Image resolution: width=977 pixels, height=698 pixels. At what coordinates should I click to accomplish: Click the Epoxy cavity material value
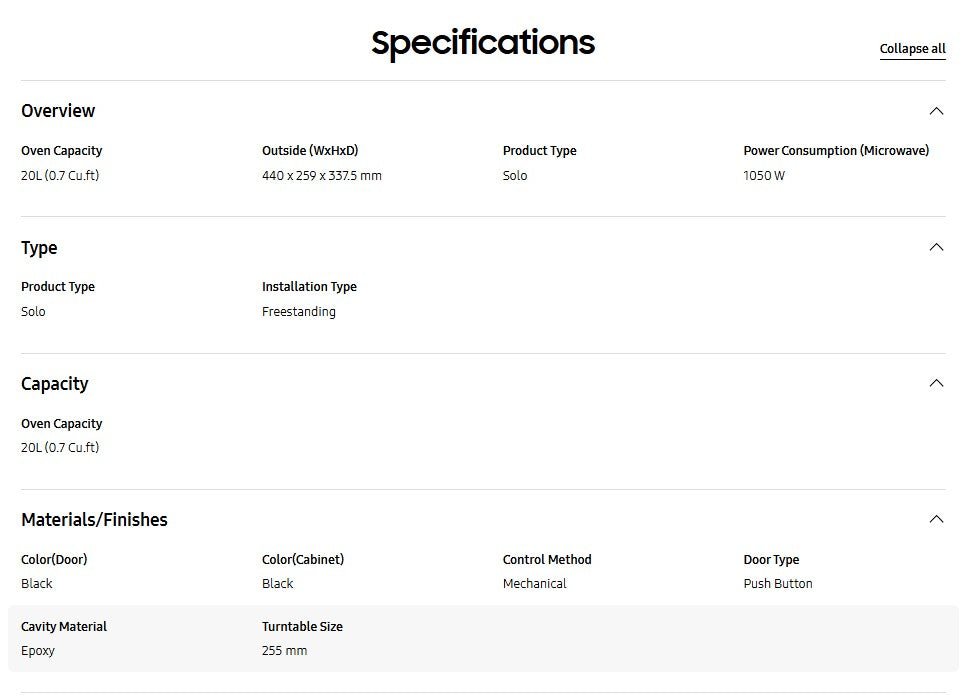(x=38, y=651)
